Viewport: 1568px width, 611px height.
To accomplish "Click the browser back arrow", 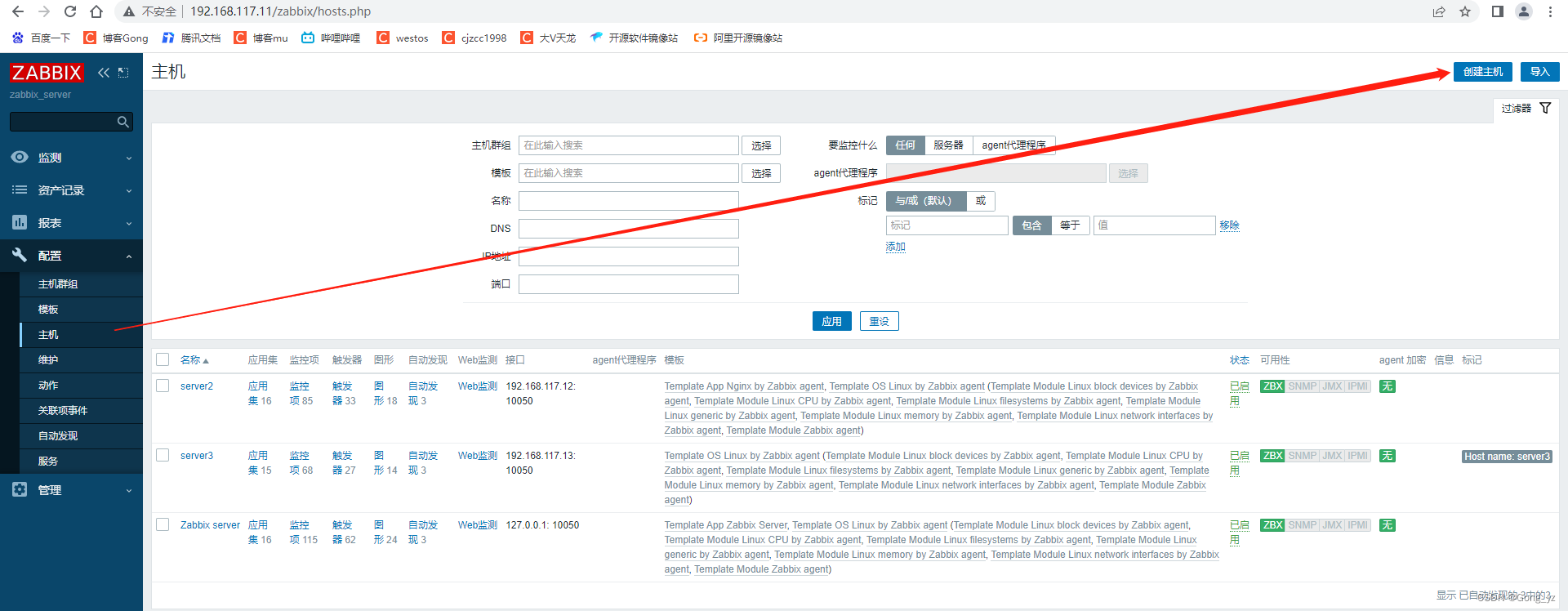I will 18,11.
